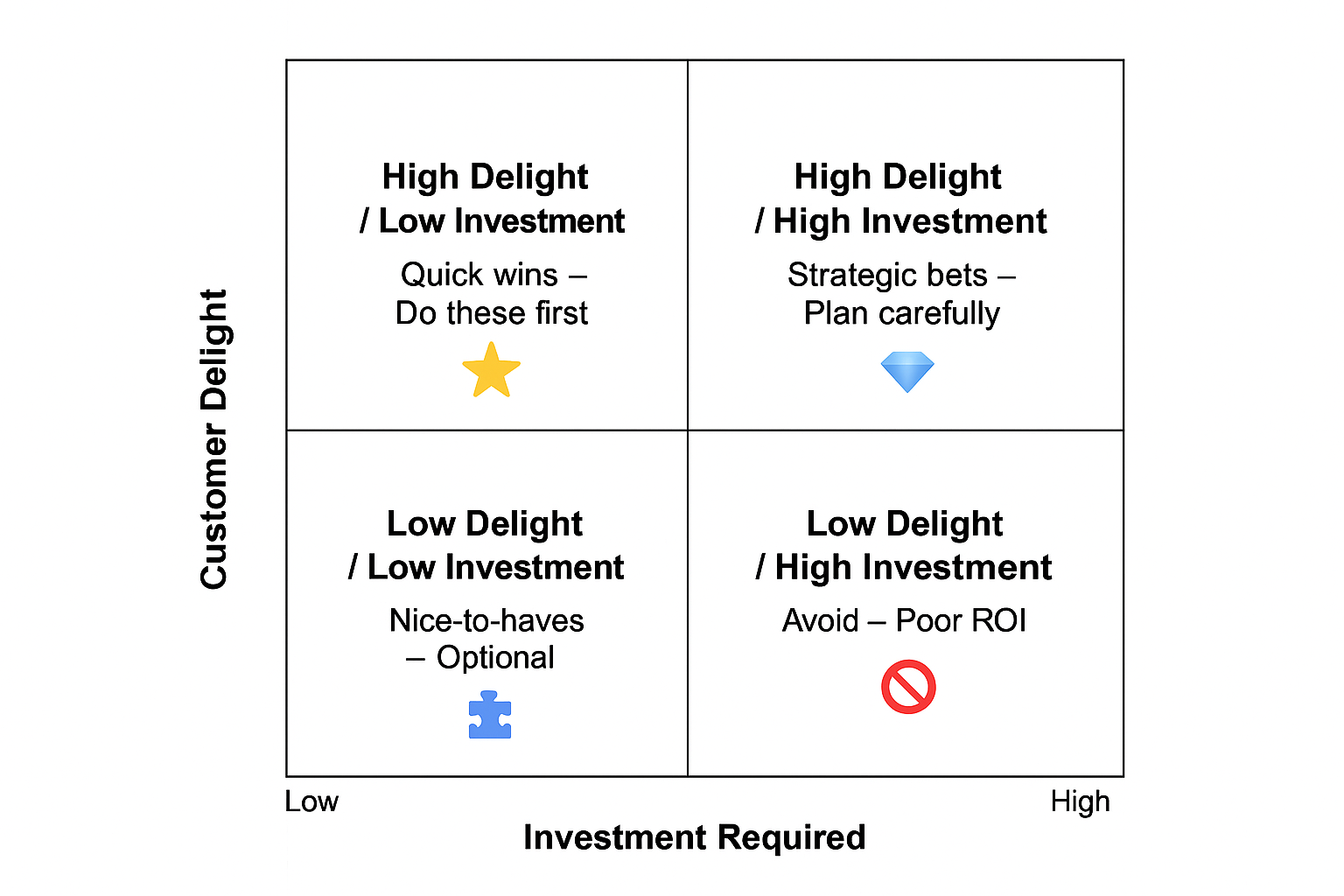Click the 'Nice-to-haves – Optional' text
Image resolution: width=1344 pixels, height=896 pixels.
click(486, 639)
